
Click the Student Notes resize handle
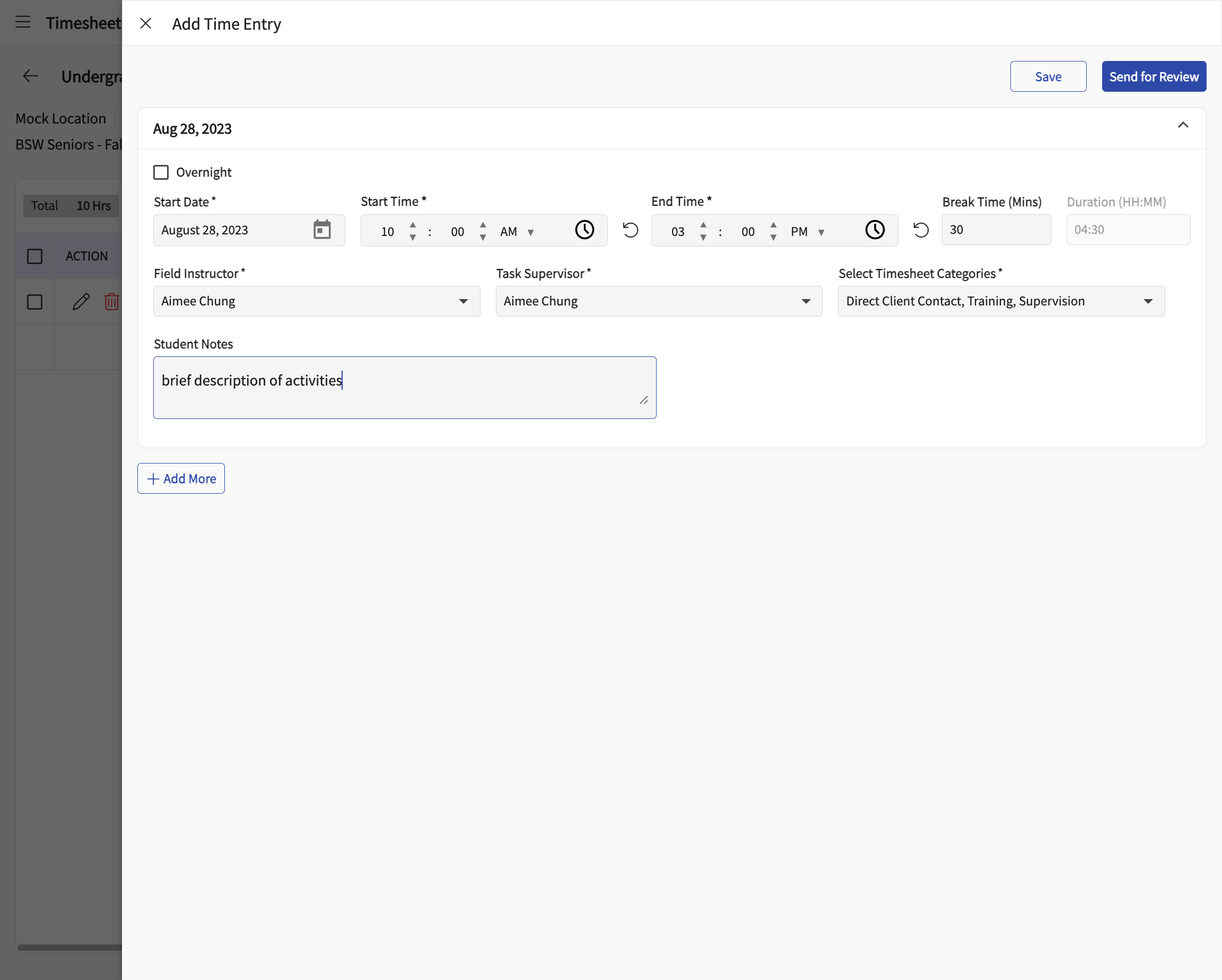643,400
